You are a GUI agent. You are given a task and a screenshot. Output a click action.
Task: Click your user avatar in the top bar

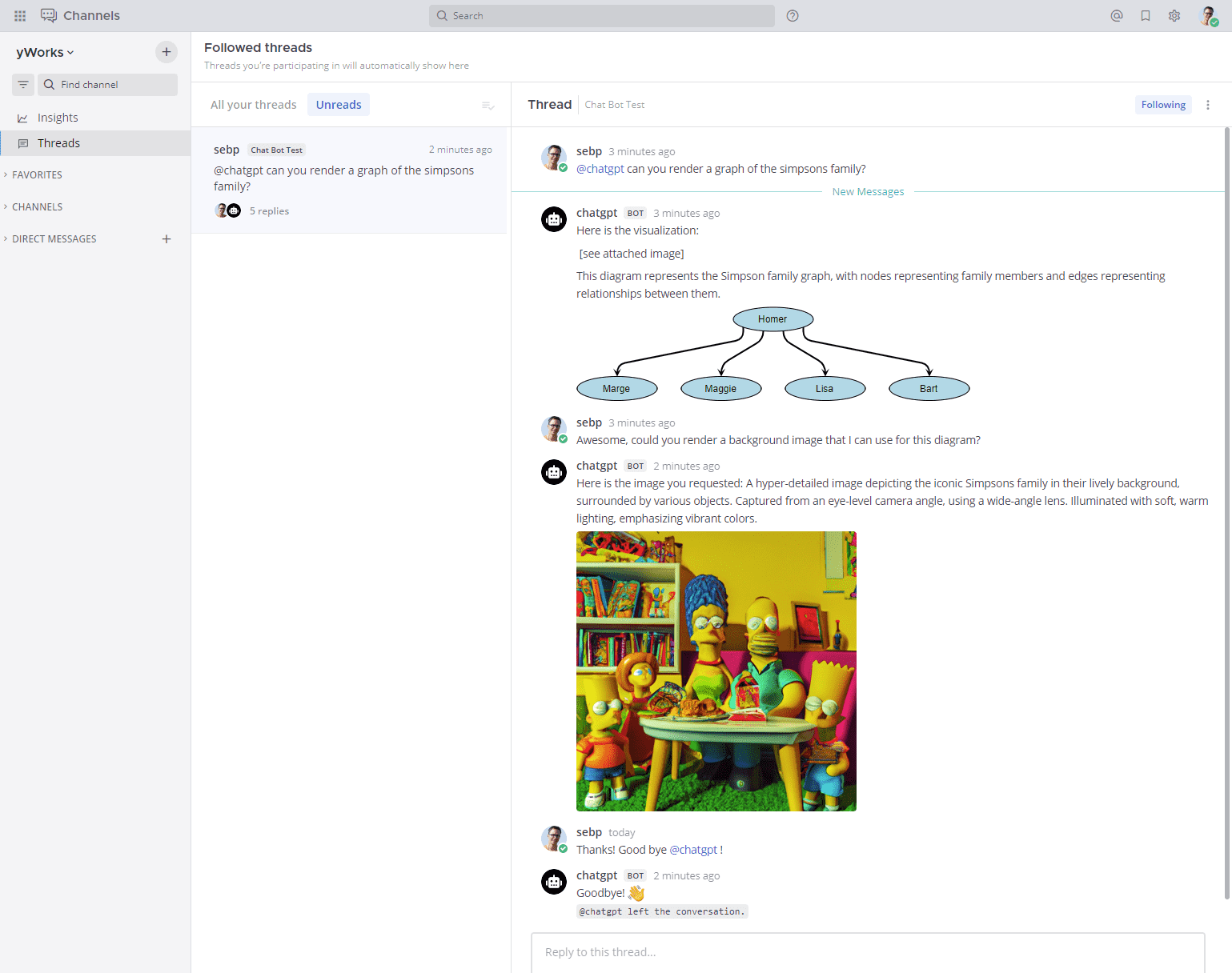1210,15
